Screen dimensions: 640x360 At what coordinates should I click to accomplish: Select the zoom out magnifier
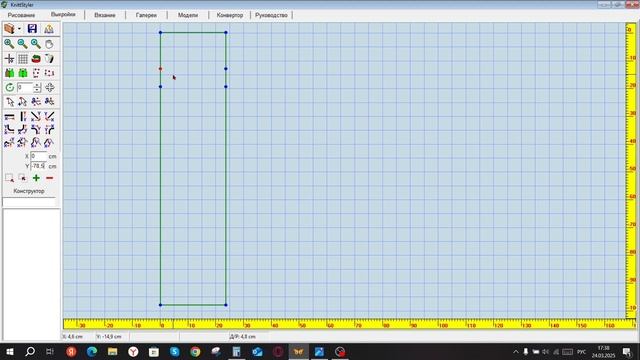(x=22, y=44)
